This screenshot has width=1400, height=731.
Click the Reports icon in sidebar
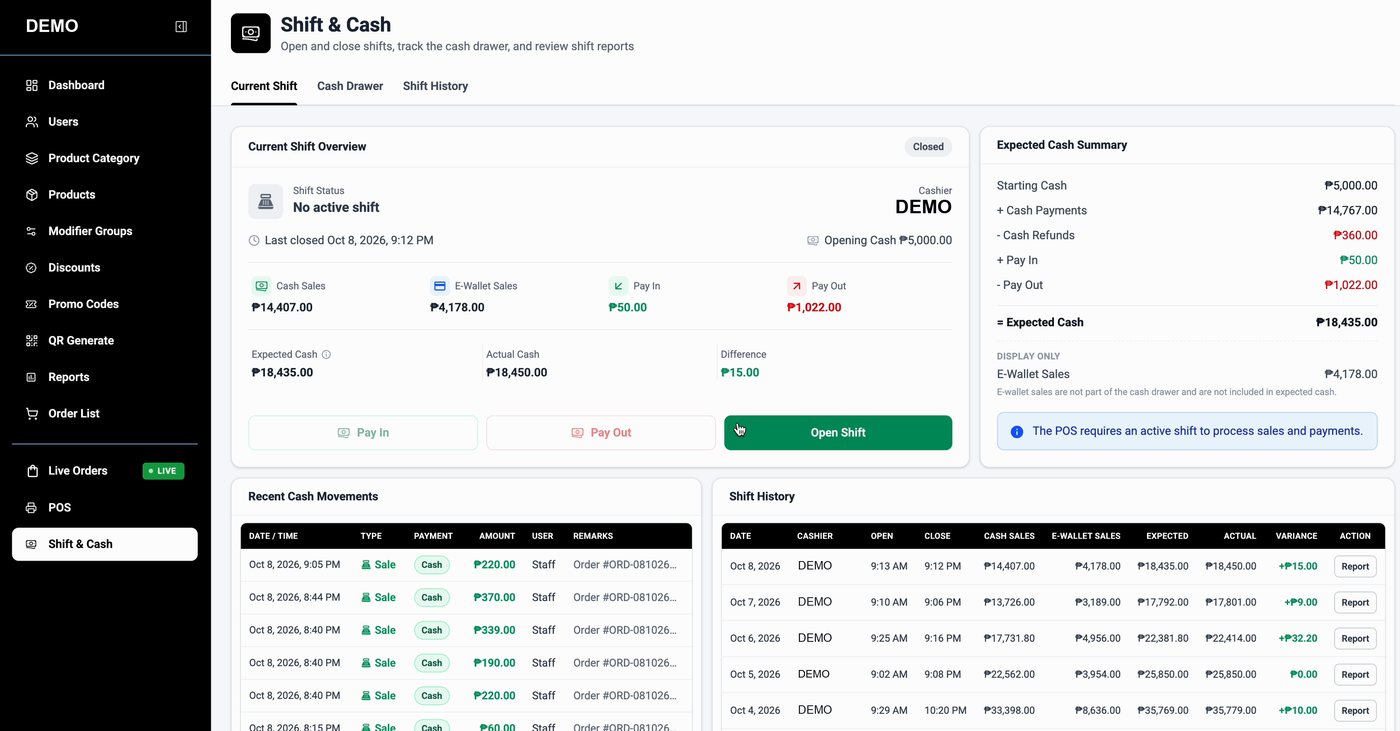click(32, 377)
